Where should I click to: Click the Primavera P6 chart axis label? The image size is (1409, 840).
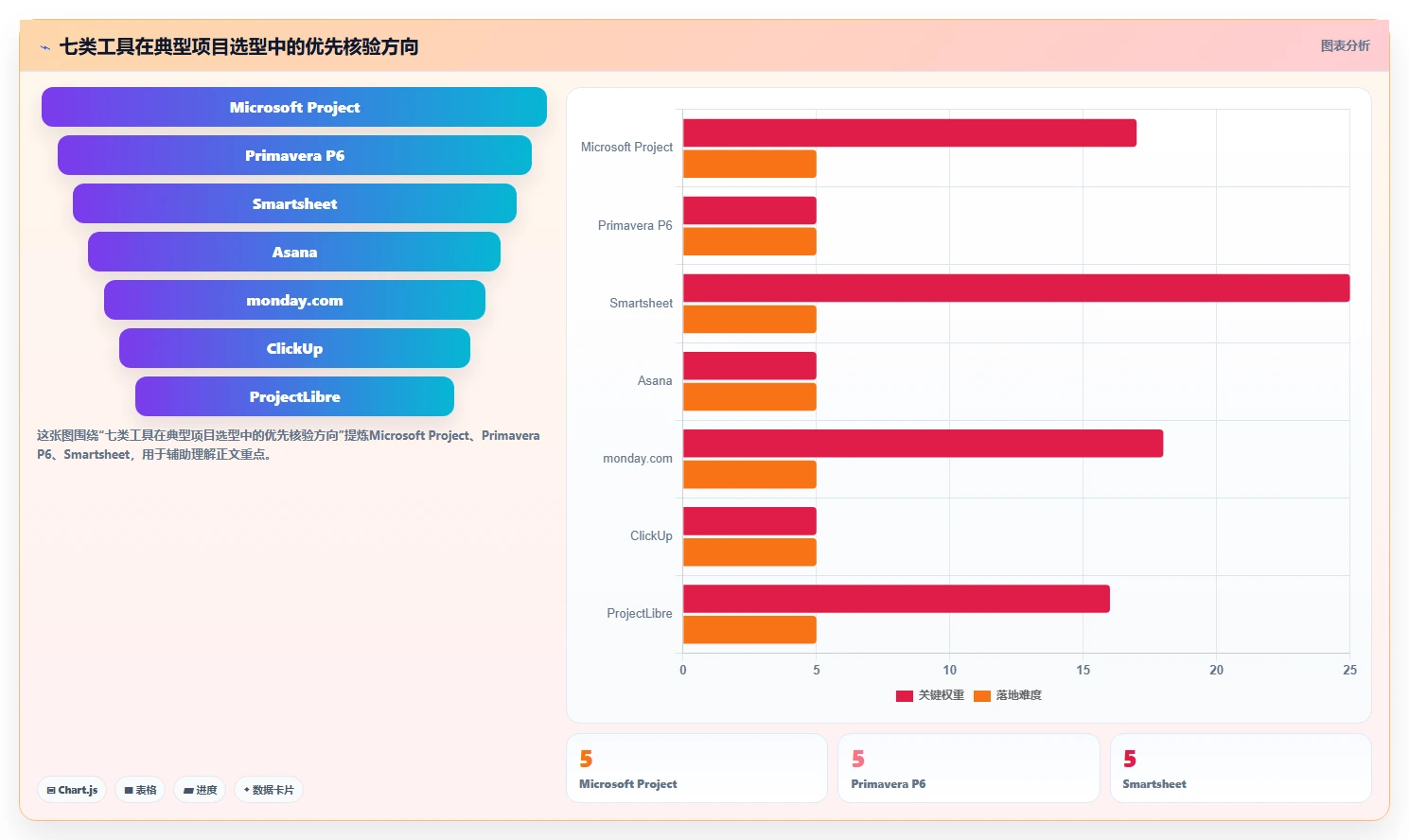click(635, 225)
